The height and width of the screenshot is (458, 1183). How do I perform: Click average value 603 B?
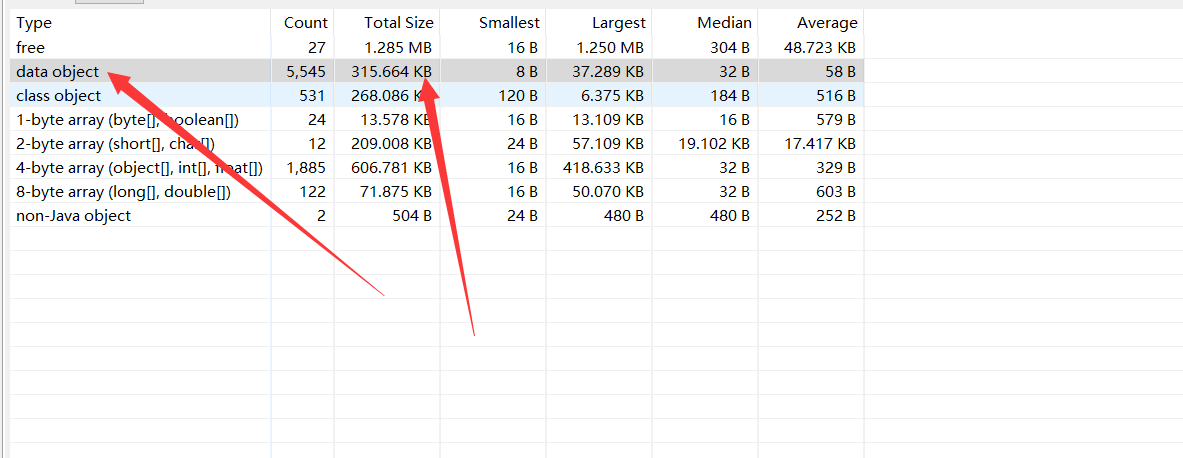click(835, 192)
